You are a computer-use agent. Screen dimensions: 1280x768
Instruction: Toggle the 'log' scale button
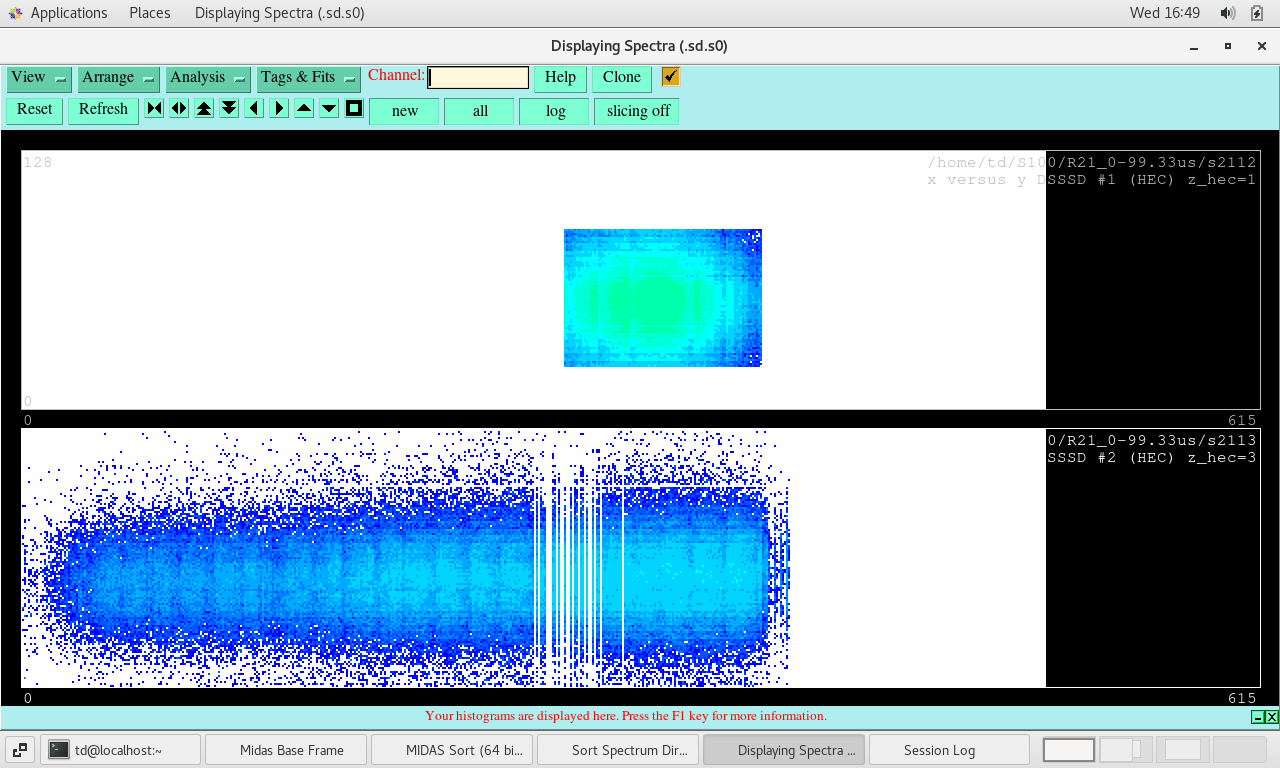[555, 111]
